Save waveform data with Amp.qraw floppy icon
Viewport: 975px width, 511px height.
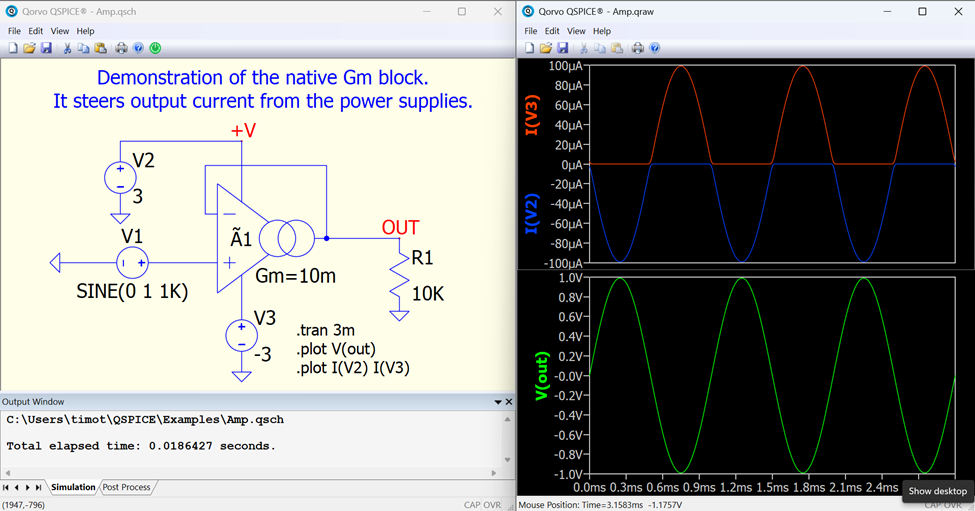pos(563,48)
